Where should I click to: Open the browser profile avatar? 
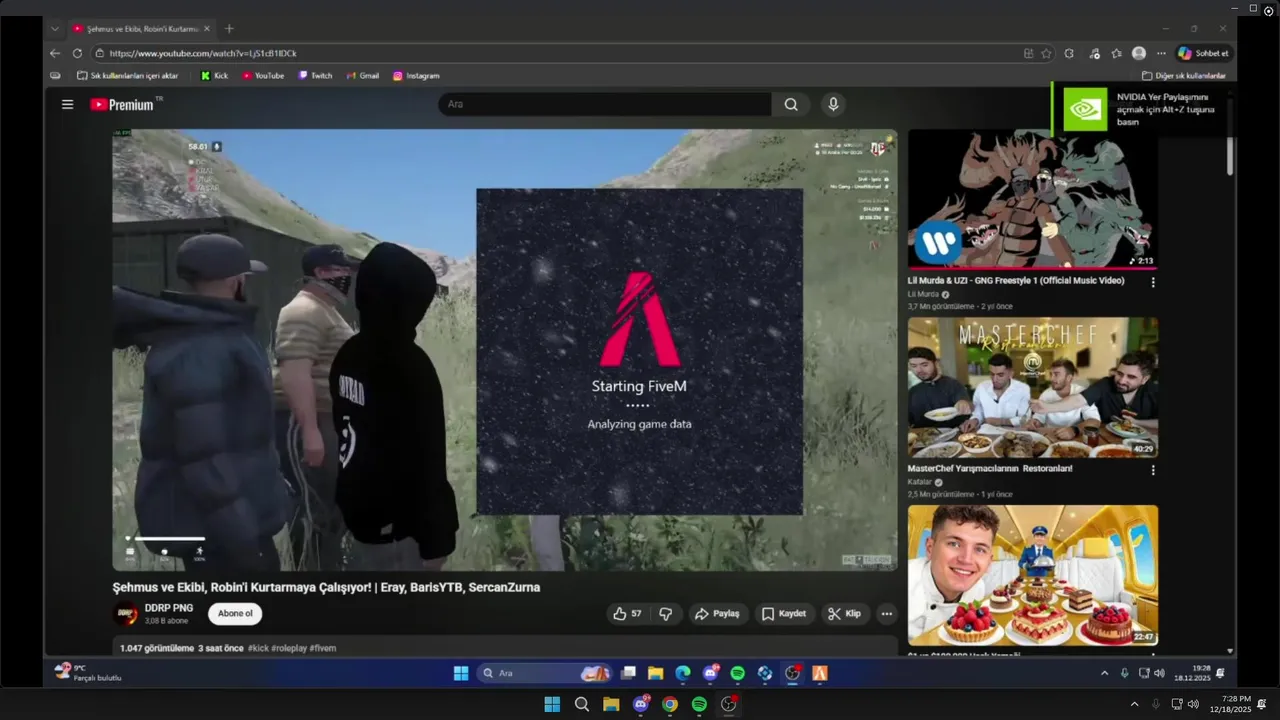click(x=1139, y=53)
